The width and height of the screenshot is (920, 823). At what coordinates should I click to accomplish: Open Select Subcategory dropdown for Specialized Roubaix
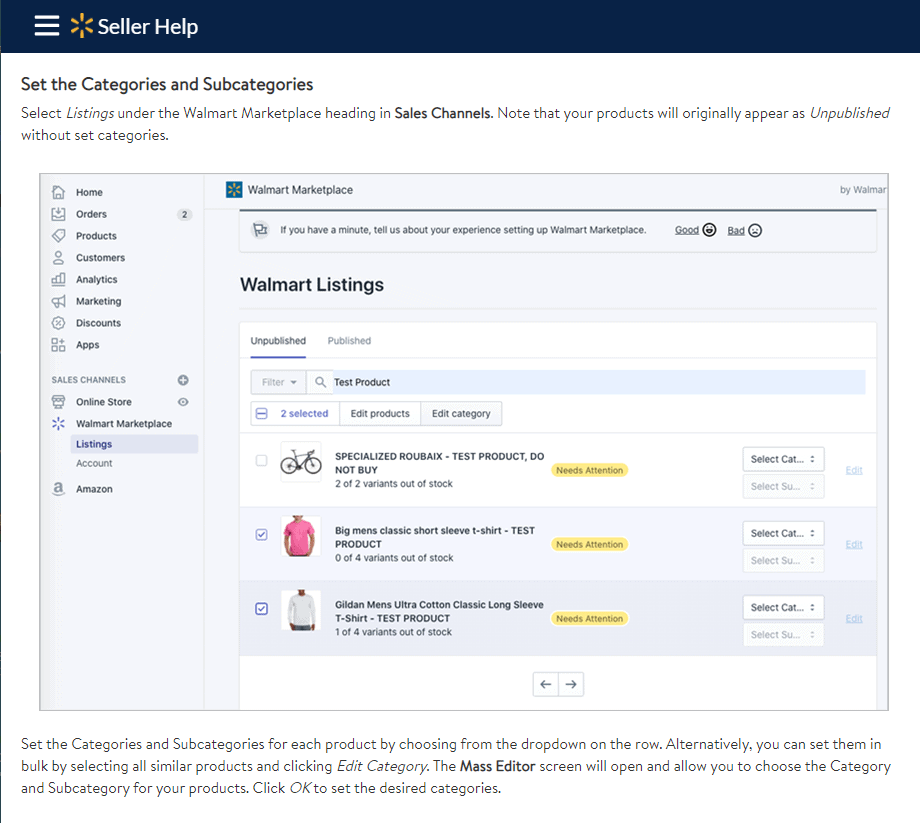coord(783,486)
